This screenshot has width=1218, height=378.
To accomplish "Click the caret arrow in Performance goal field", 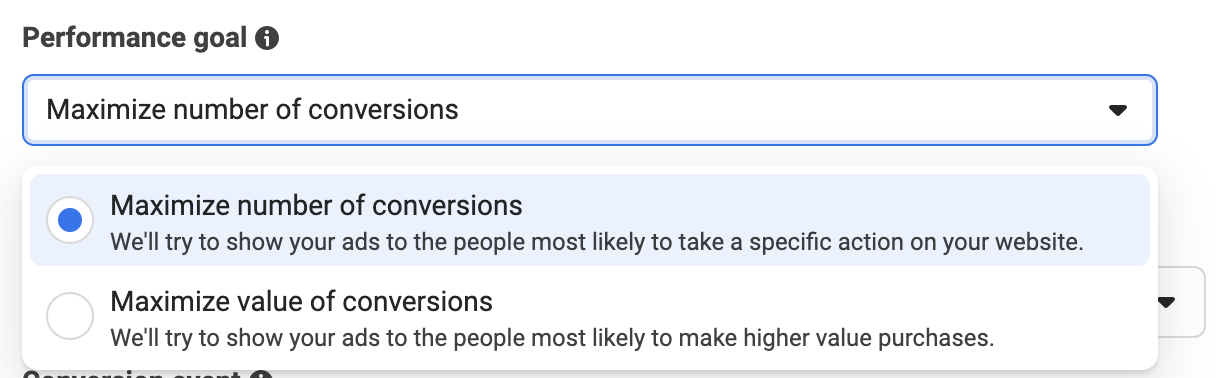I will [x=1118, y=109].
